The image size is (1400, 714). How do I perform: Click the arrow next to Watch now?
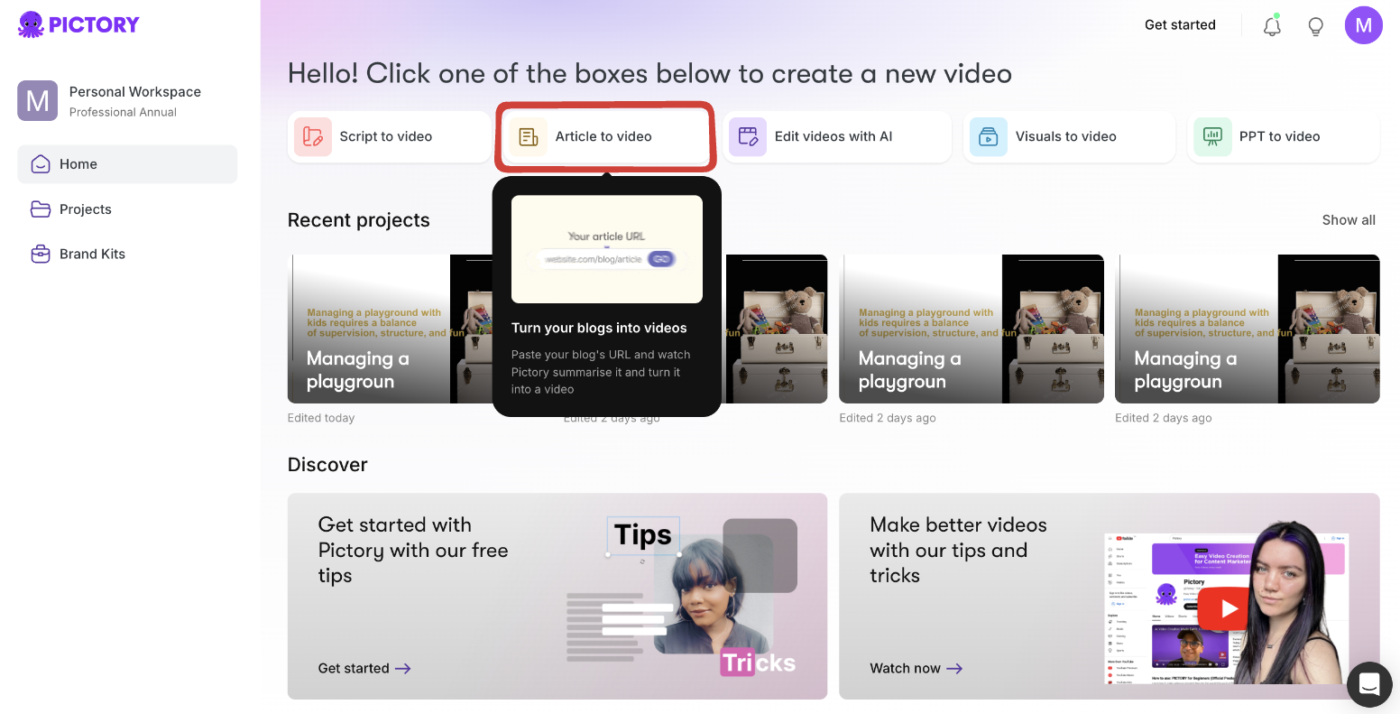click(954, 668)
